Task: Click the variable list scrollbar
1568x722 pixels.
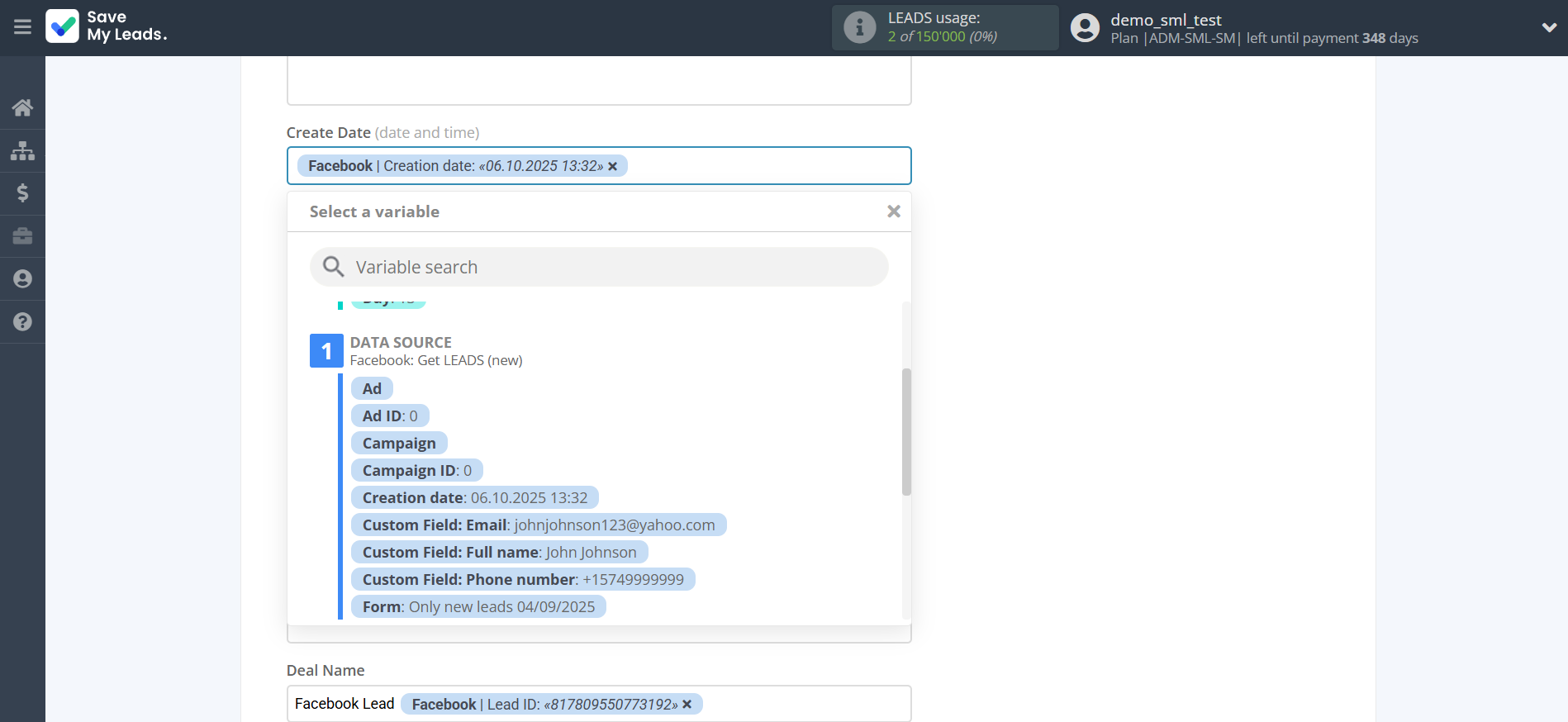Action: pos(906,431)
